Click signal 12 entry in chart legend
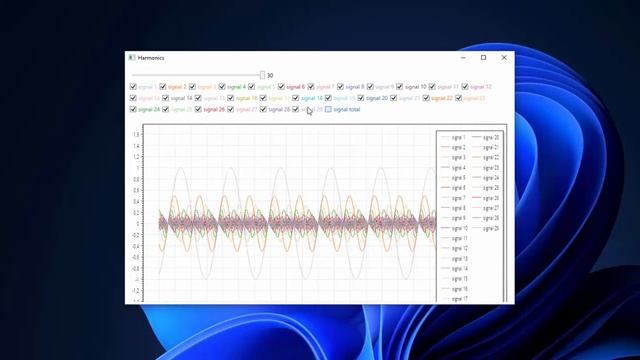 click(x=454, y=249)
